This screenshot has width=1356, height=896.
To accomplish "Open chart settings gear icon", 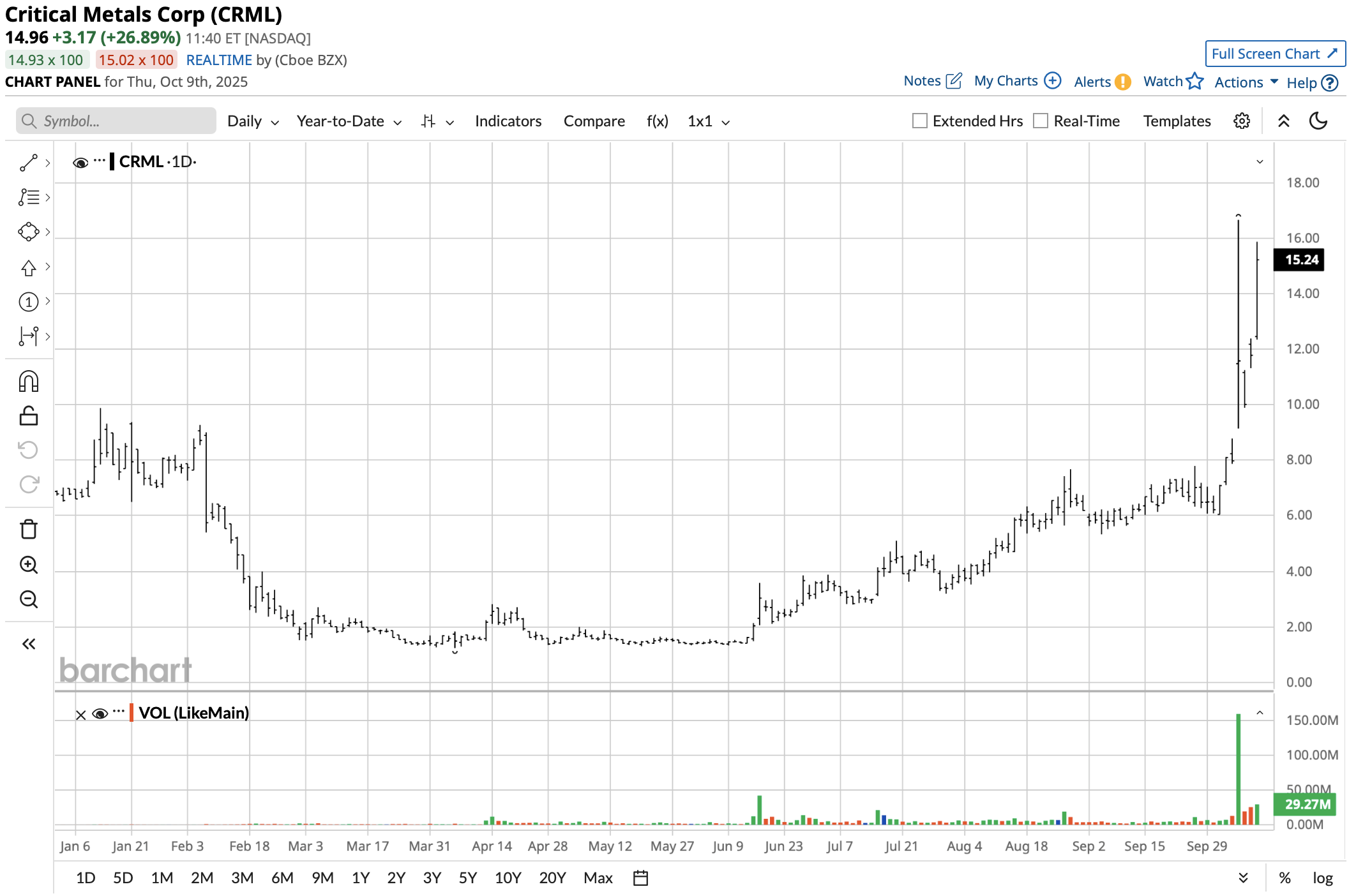I will (x=1241, y=121).
